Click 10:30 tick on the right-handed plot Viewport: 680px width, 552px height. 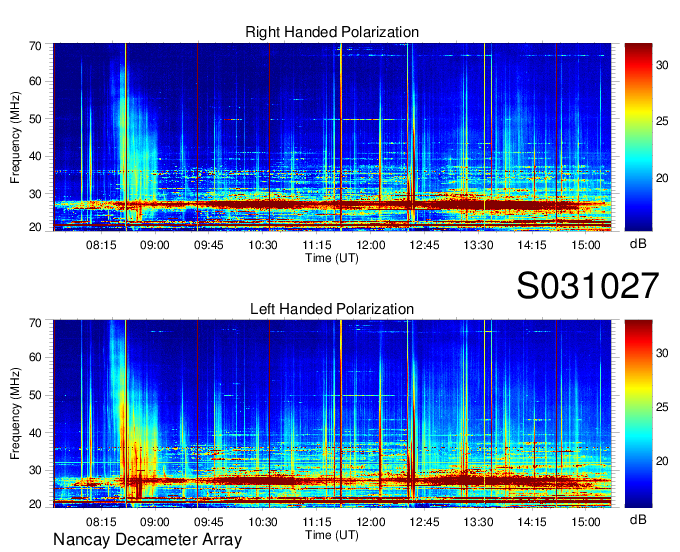pyautogui.click(x=263, y=245)
